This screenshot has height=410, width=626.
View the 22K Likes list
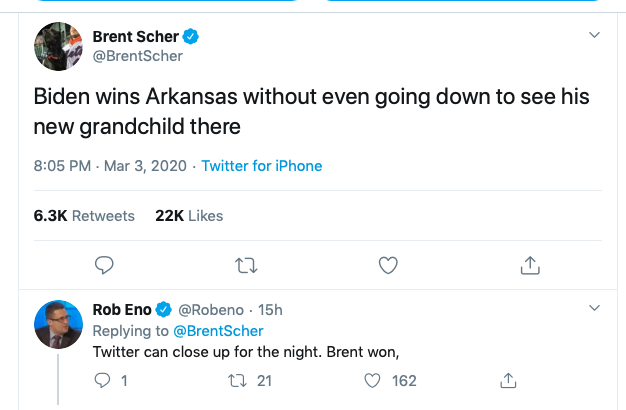(189, 215)
